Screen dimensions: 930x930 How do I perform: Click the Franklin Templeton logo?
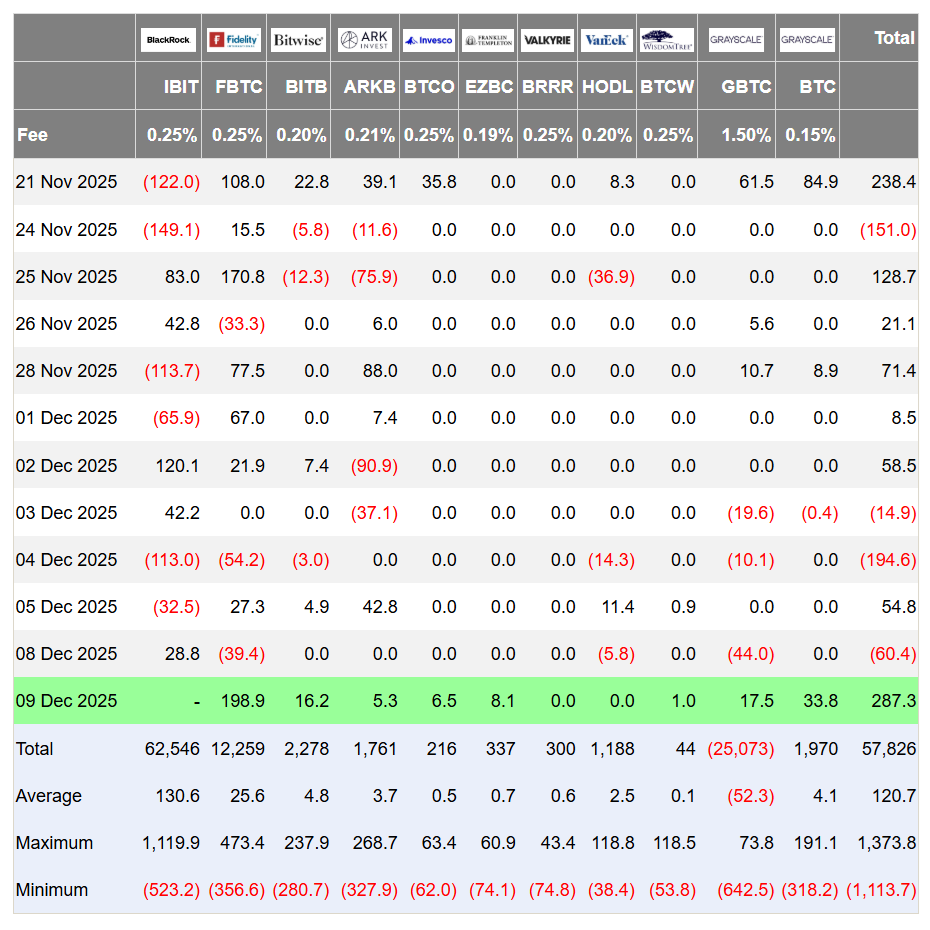(488, 40)
